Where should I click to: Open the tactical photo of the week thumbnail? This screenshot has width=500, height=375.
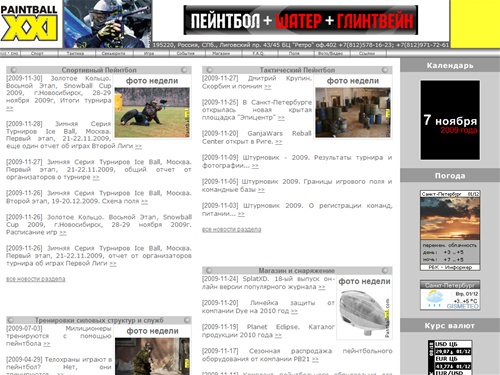click(x=353, y=112)
